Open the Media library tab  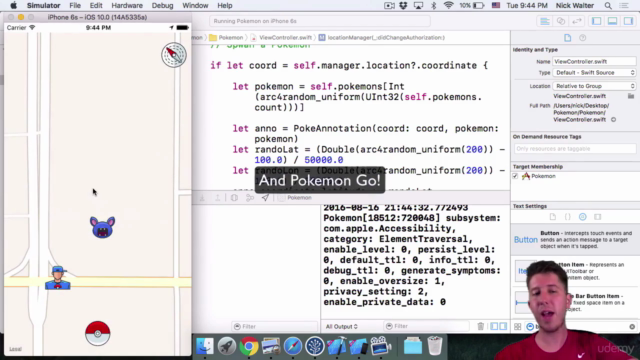[598, 217]
